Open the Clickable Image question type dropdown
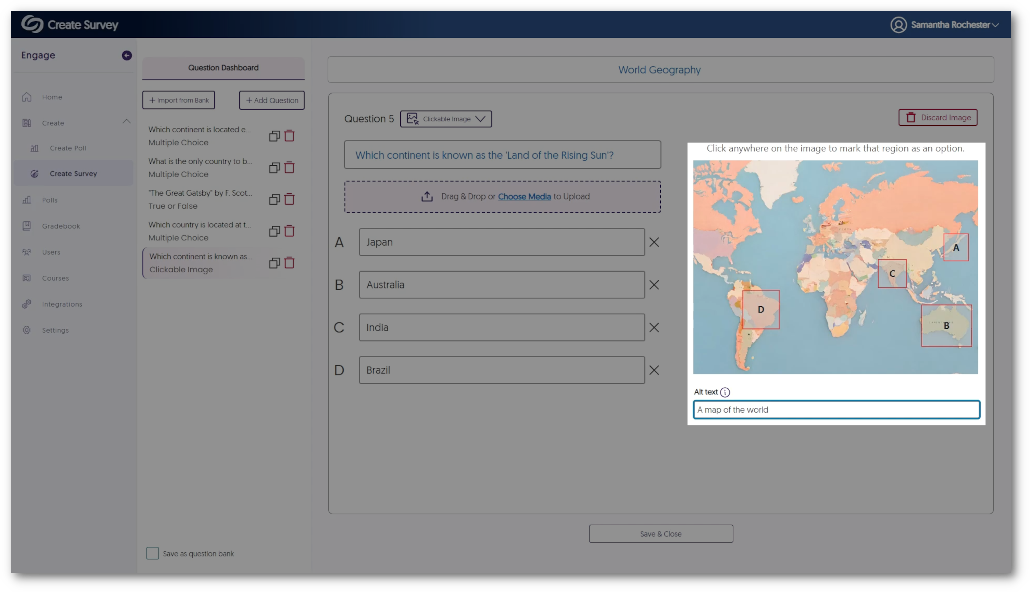 coord(446,119)
